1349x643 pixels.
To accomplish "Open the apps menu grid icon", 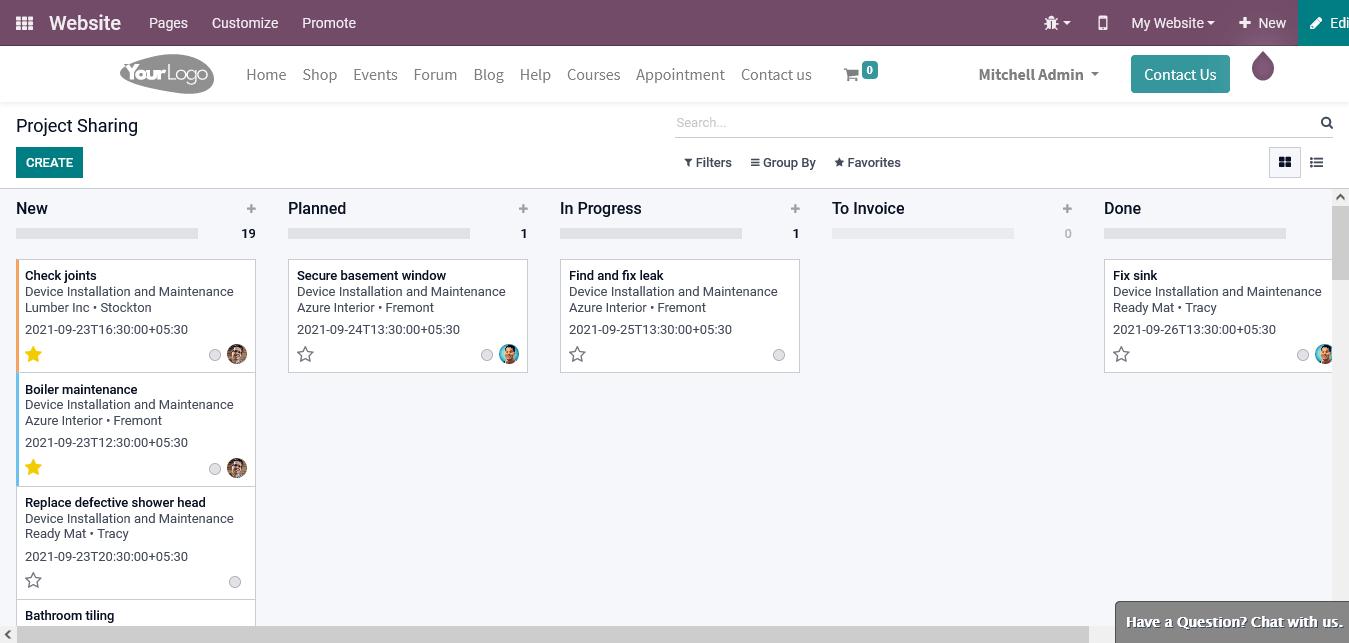I will 22,22.
